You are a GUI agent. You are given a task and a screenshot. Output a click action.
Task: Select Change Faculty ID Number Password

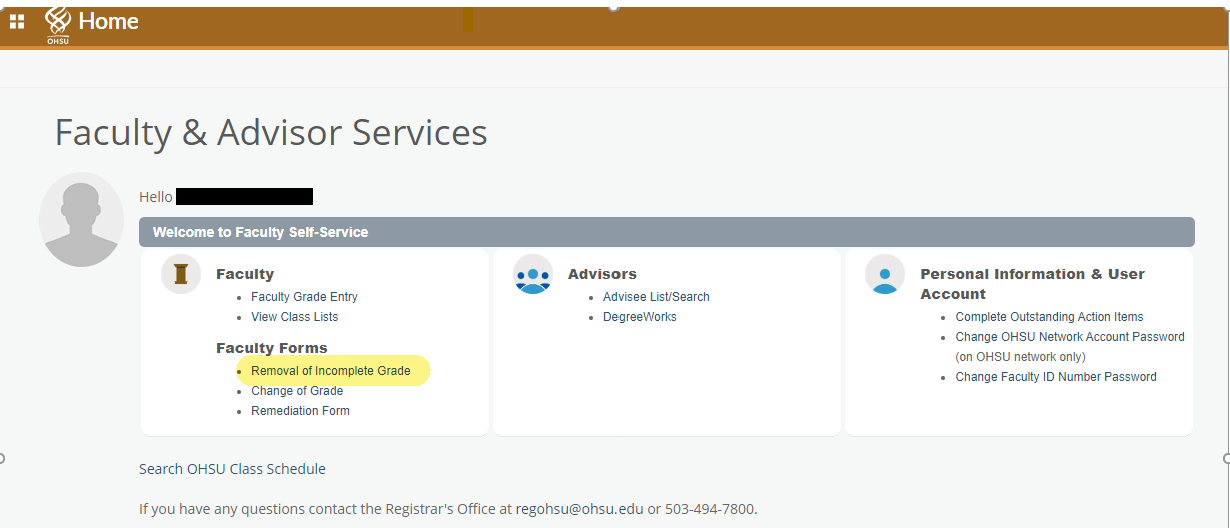(1055, 377)
